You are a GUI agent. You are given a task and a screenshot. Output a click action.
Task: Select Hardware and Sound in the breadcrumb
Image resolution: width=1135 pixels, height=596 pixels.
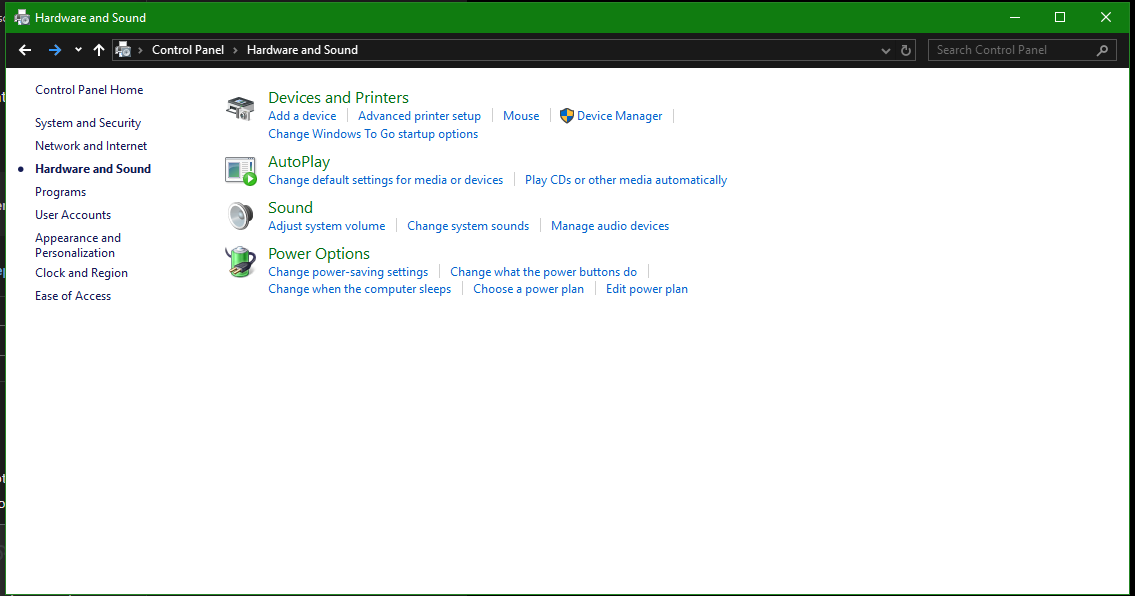tap(303, 50)
